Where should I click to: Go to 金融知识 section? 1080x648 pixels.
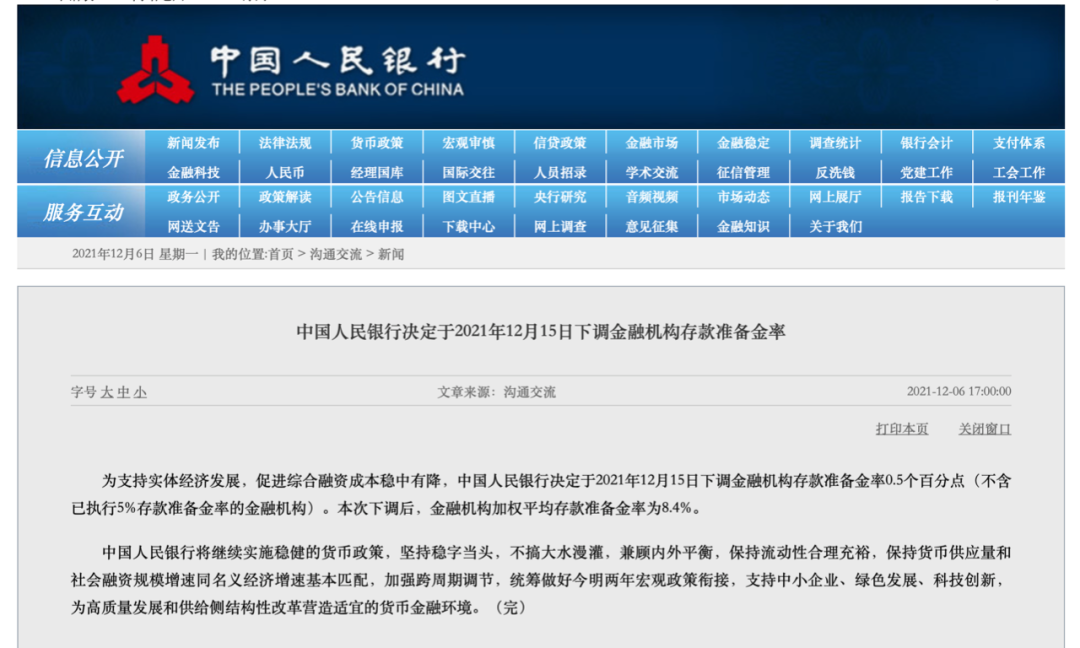(x=743, y=227)
